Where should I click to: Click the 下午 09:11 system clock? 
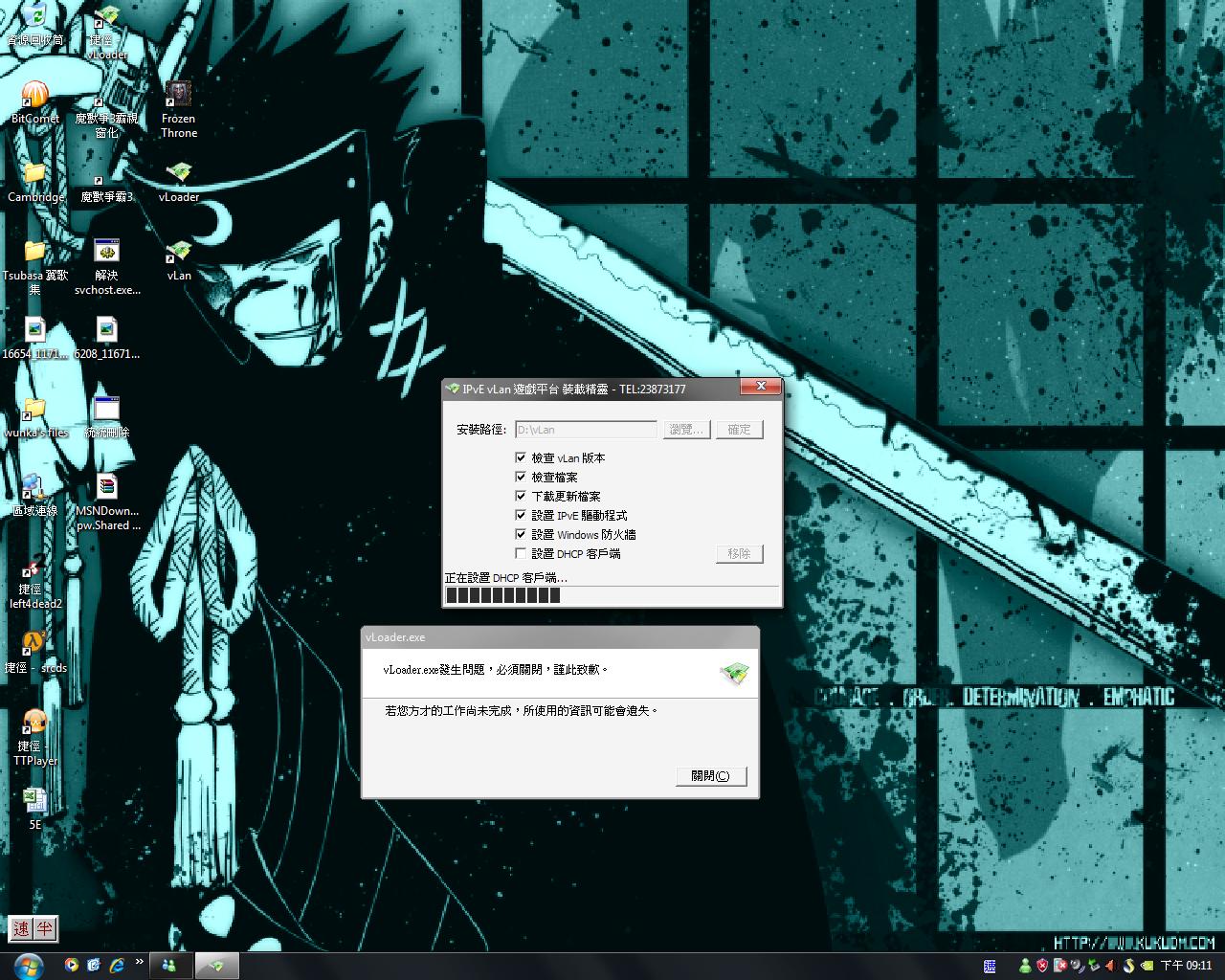[x=1187, y=966]
